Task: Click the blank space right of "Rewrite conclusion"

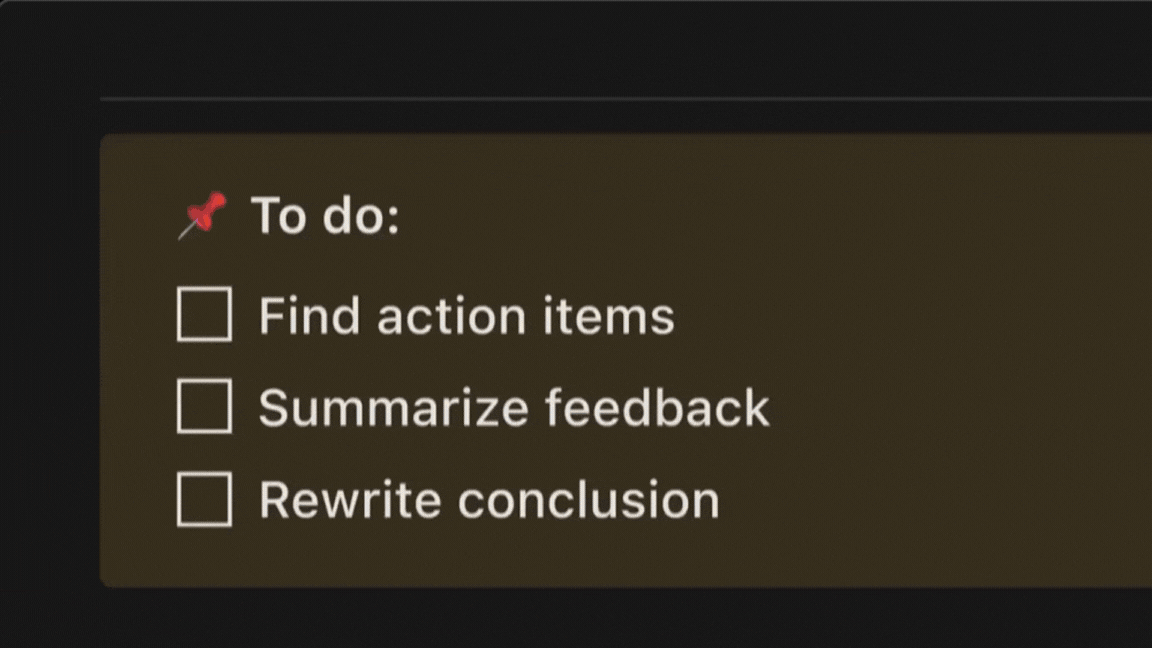Action: (x=933, y=500)
